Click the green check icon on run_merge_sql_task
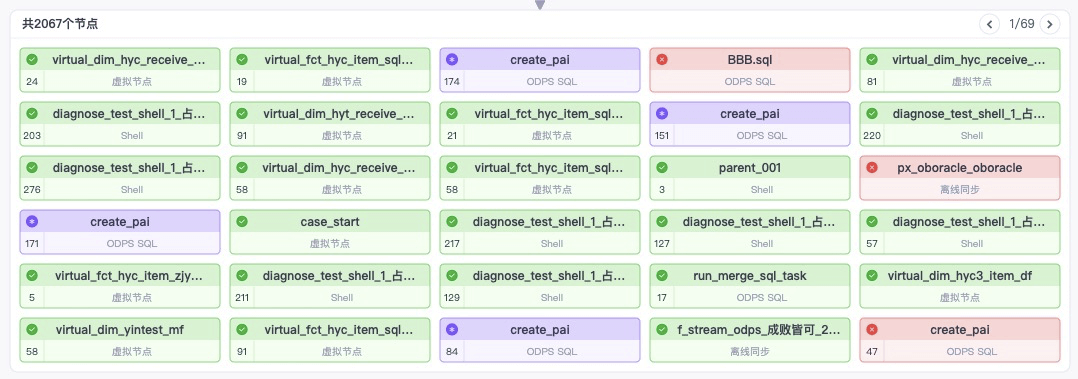Screen dimensions: 1078x379 click(x=662, y=276)
